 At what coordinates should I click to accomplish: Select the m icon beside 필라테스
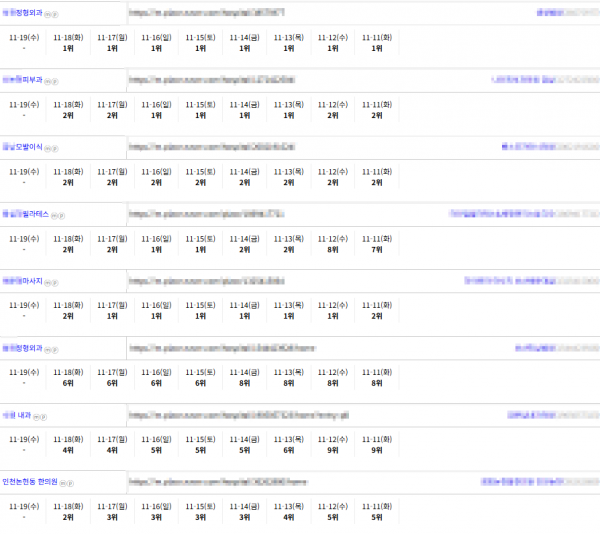coord(53,215)
